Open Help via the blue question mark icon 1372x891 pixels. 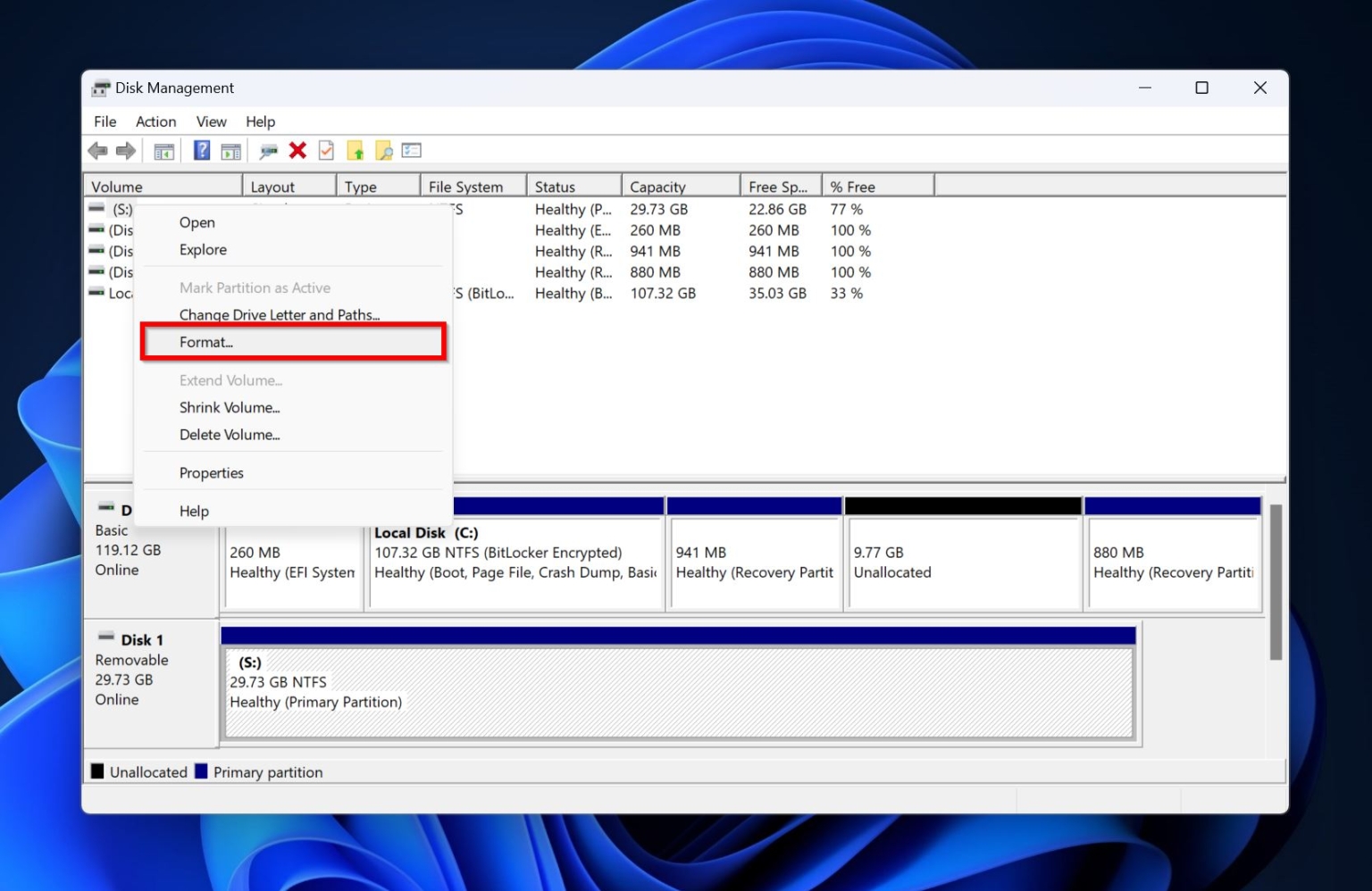(x=202, y=150)
